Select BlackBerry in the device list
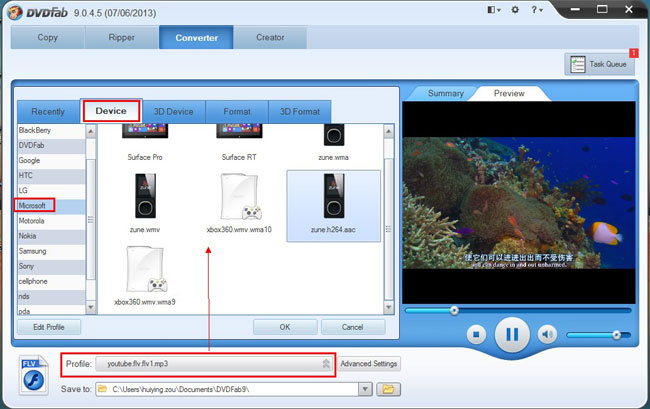Screen dimensions: 650x409 [x=51, y=130]
